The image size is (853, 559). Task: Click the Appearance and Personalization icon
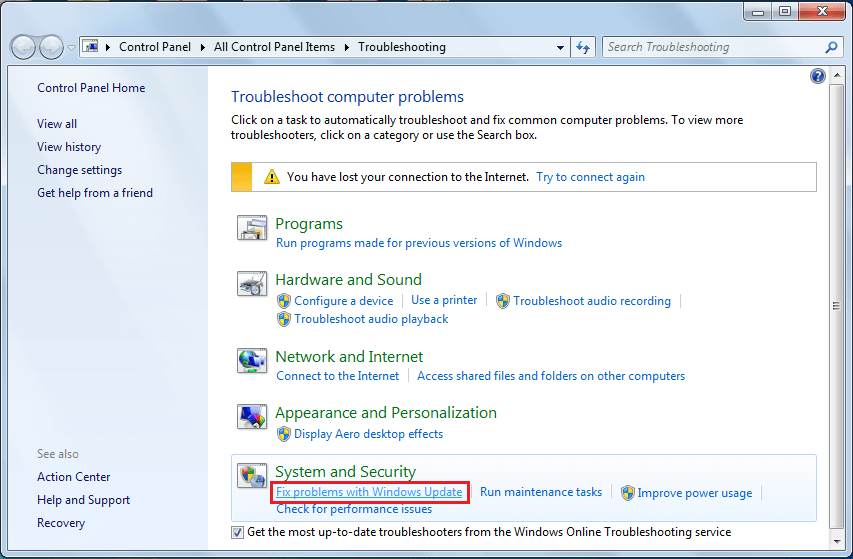[252, 417]
